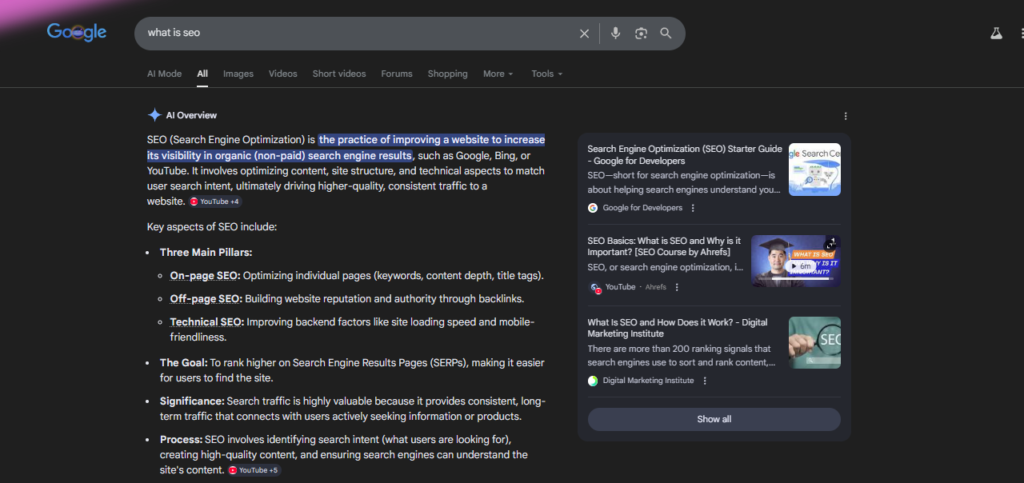The image size is (1024, 483).
Task: Switch to Videos tab
Action: [283, 74]
